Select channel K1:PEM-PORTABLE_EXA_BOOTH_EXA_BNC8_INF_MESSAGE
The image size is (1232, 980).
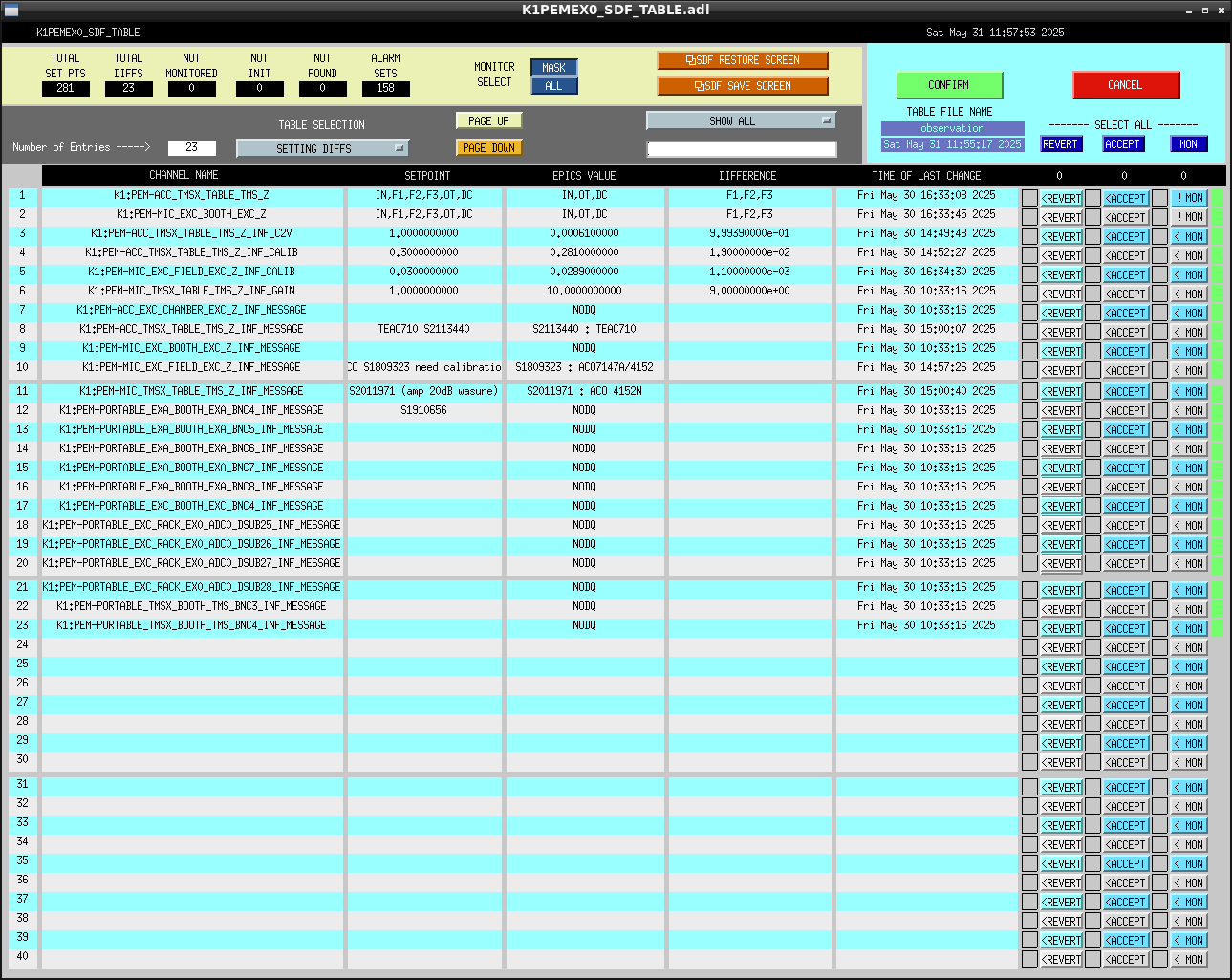192,487
